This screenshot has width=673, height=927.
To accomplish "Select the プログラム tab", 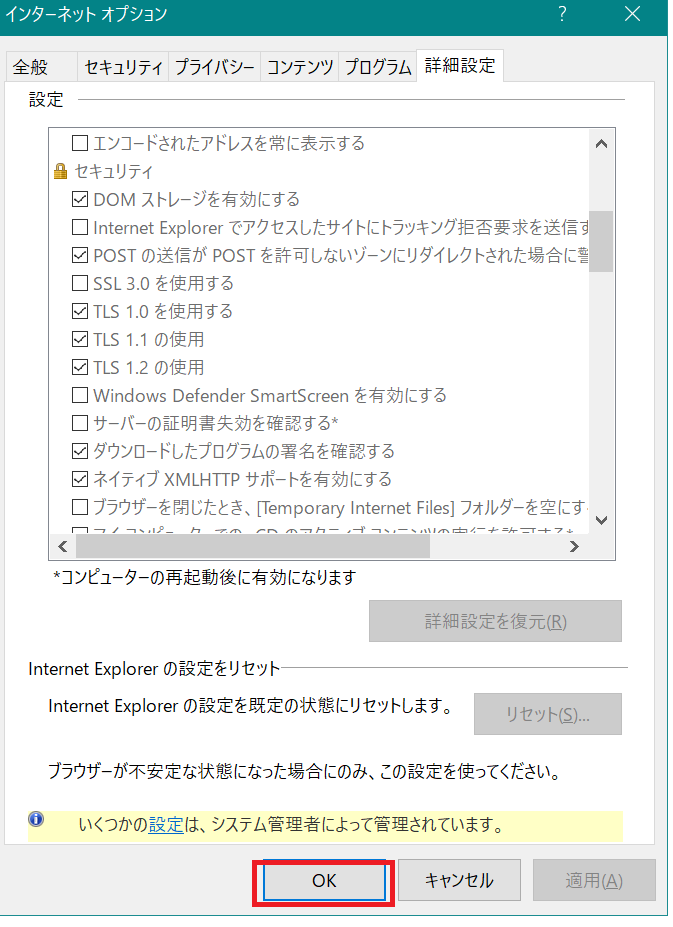I will (378, 67).
